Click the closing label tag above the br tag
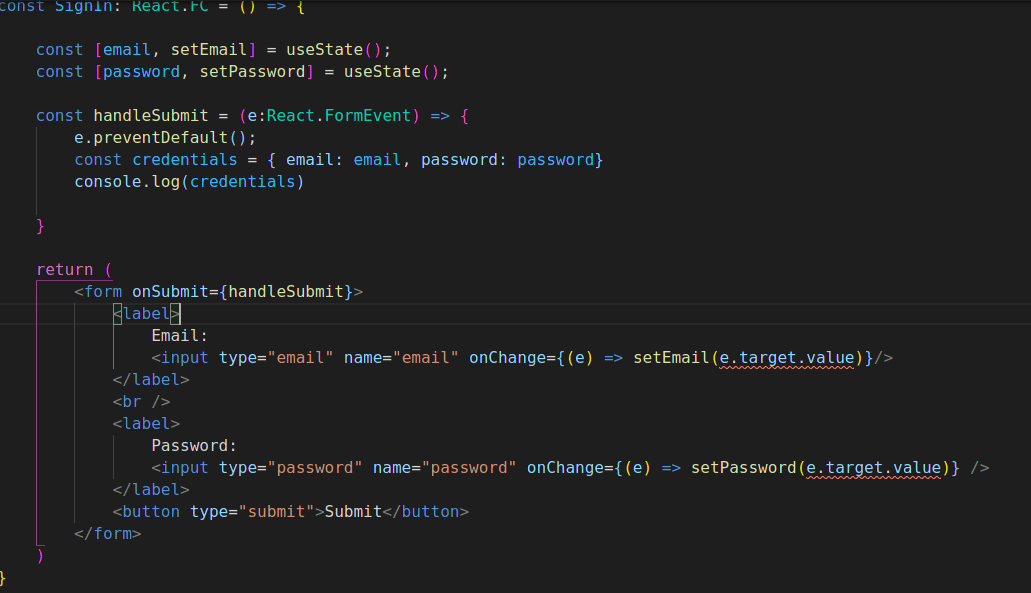 151,380
